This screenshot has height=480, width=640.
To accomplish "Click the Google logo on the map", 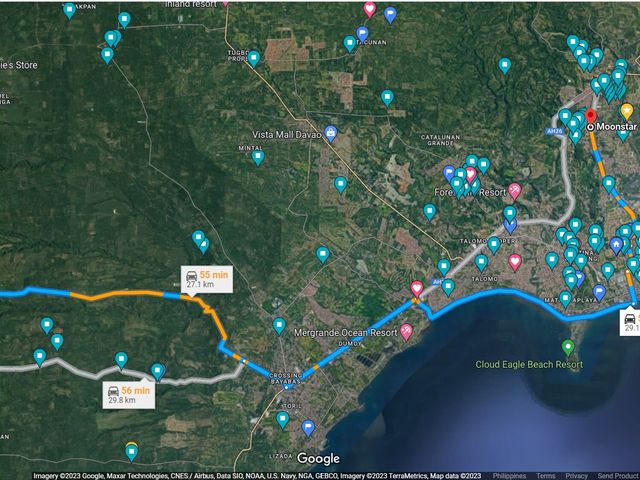I will click(x=318, y=458).
